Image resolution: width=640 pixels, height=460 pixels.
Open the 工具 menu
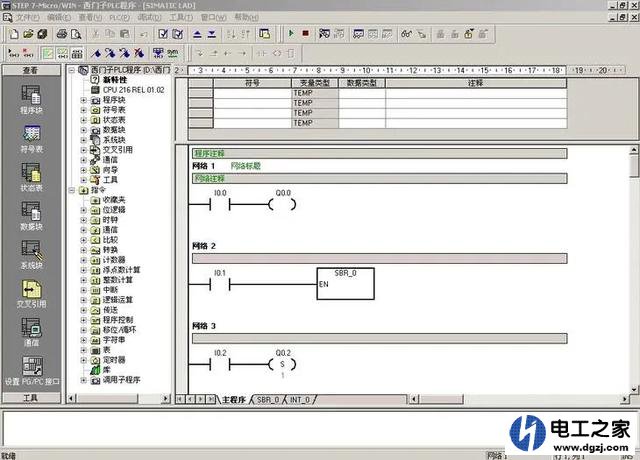(181, 18)
